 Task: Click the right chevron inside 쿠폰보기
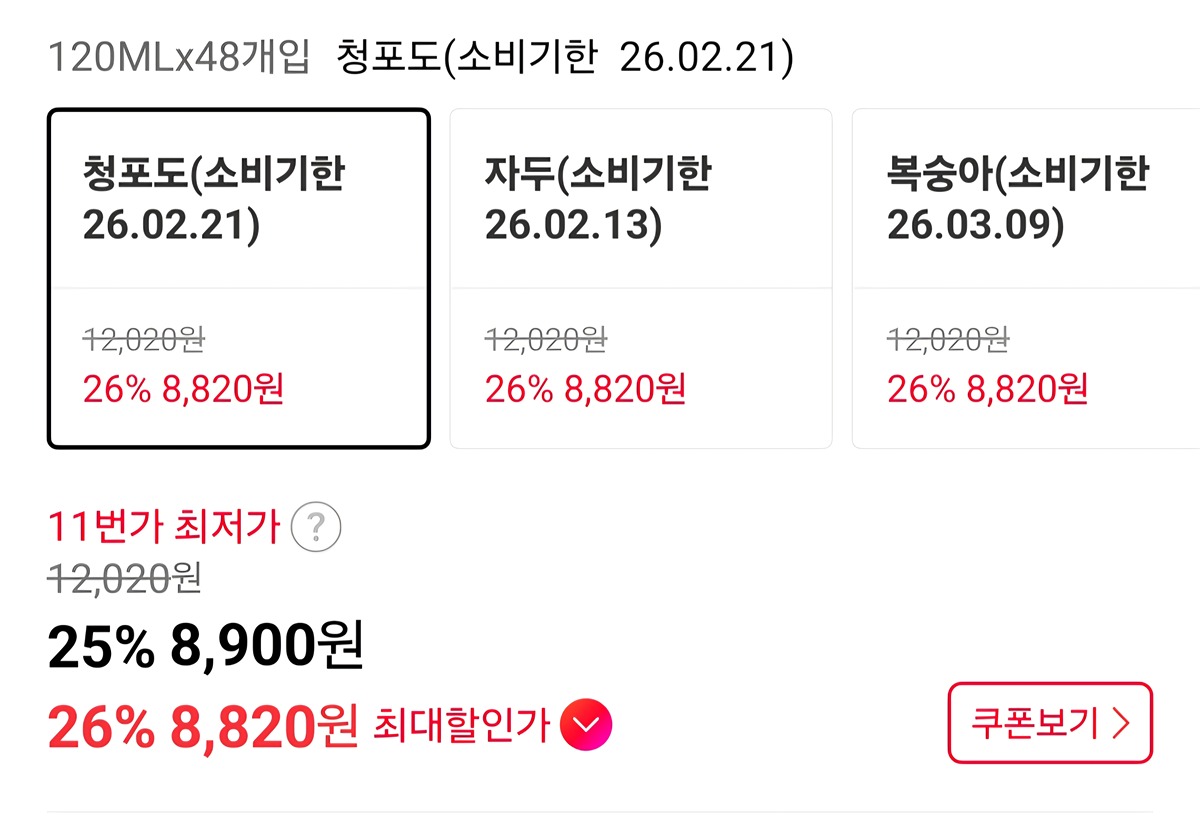click(x=1121, y=723)
